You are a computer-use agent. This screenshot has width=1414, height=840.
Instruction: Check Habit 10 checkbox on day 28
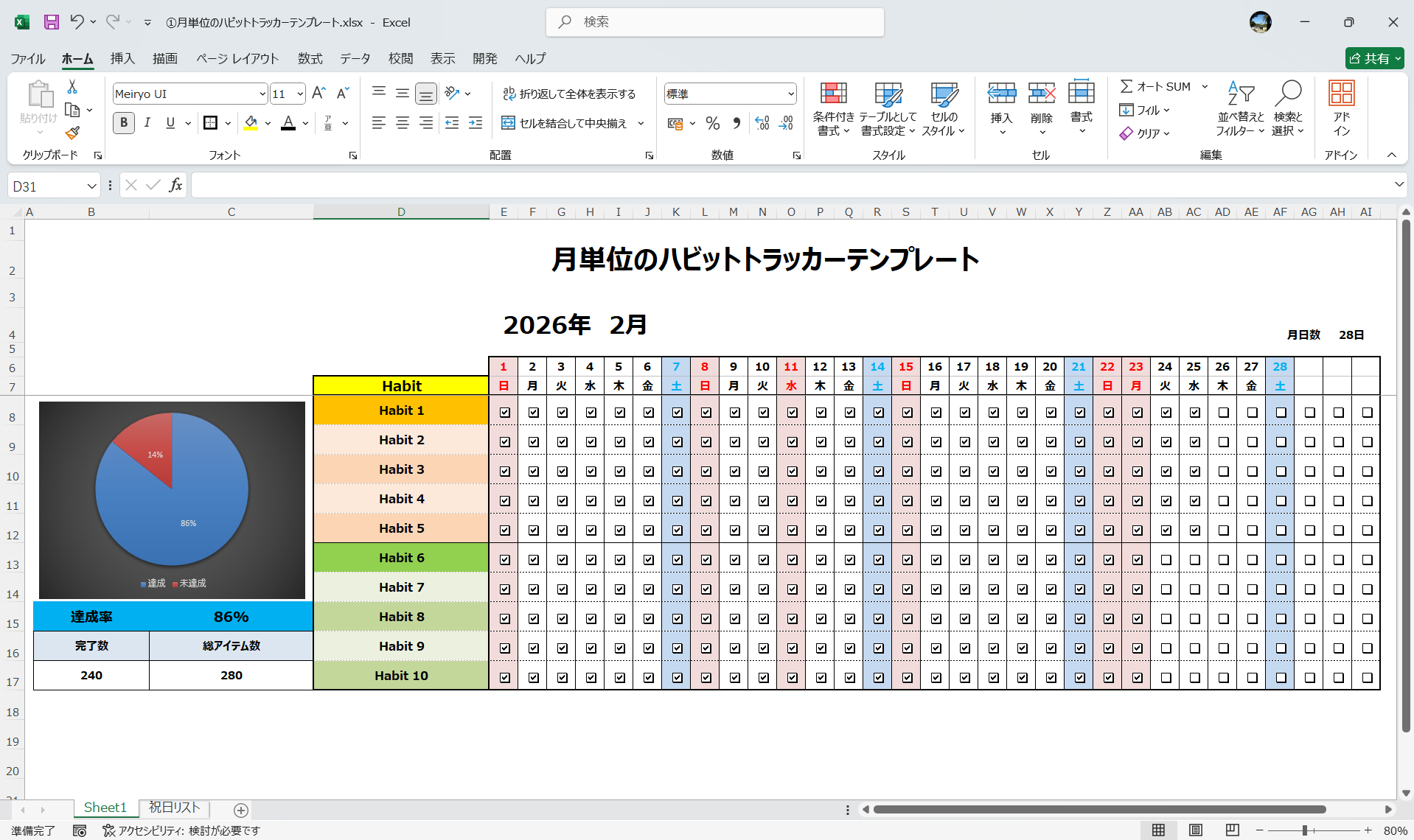click(1280, 676)
